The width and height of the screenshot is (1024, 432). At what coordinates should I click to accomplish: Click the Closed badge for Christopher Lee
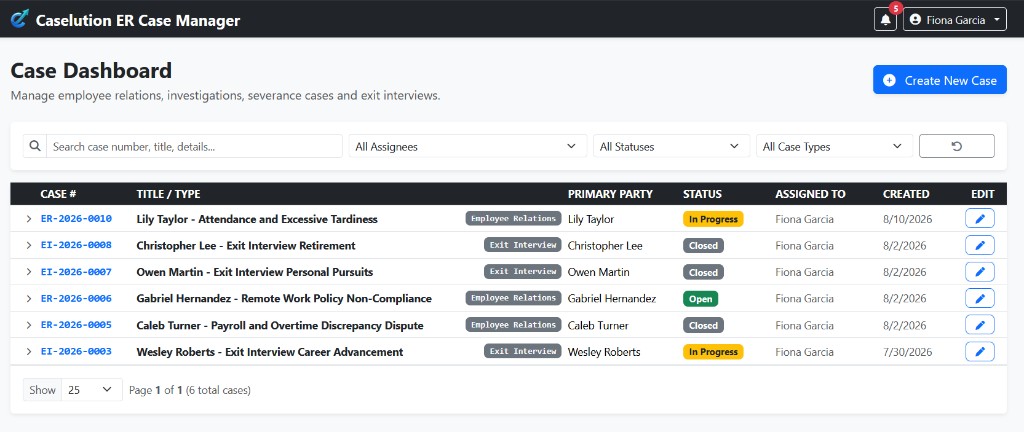[703, 246]
